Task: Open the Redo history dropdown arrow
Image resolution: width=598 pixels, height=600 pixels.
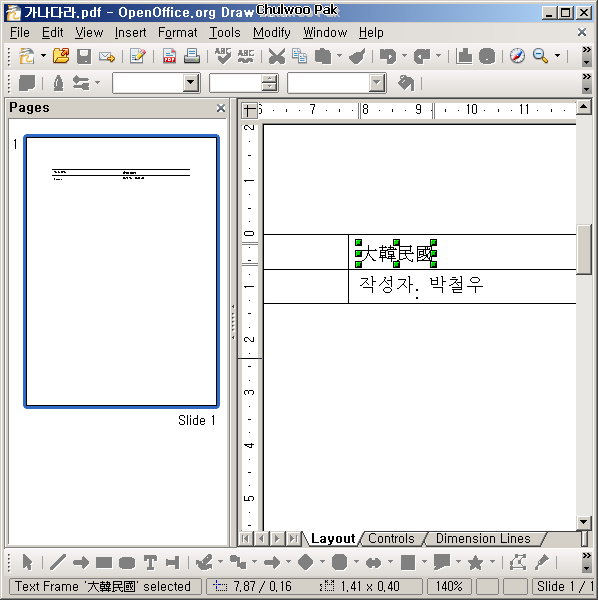Action: [x=438, y=56]
